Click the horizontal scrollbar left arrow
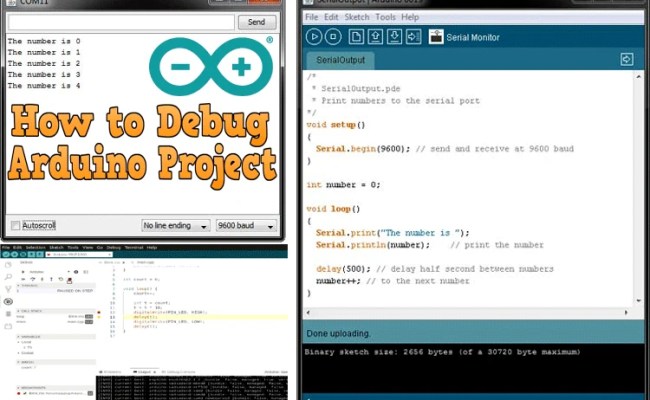The image size is (650, 400). point(308,313)
